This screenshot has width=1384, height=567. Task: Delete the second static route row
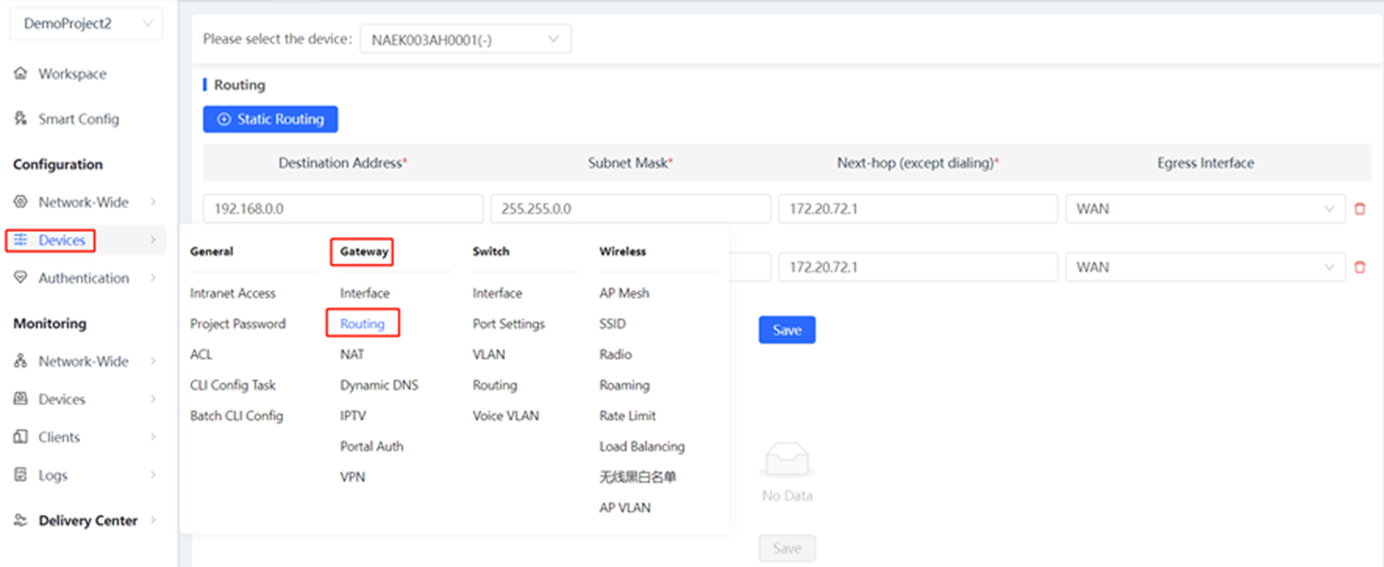pos(1359,267)
